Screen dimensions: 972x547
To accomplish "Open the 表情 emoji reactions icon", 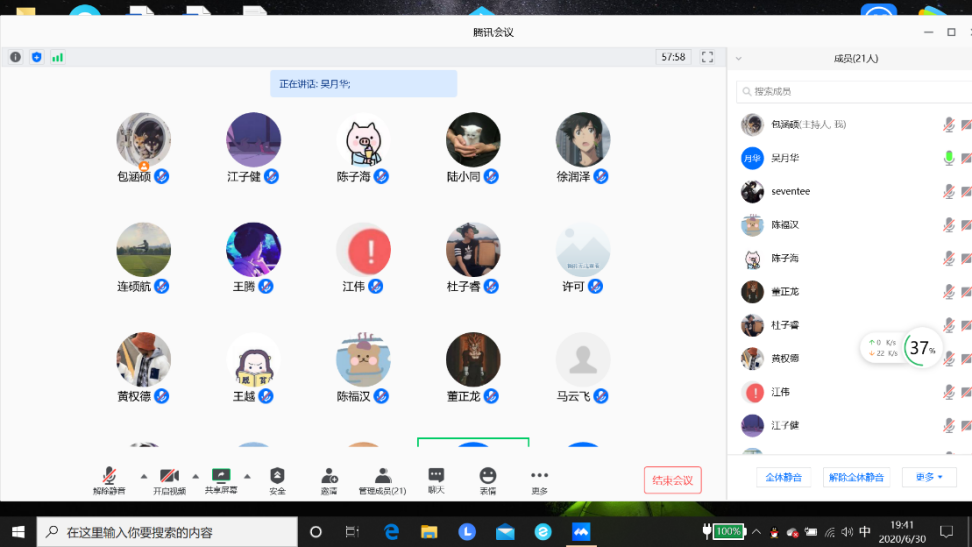I will click(x=488, y=476).
